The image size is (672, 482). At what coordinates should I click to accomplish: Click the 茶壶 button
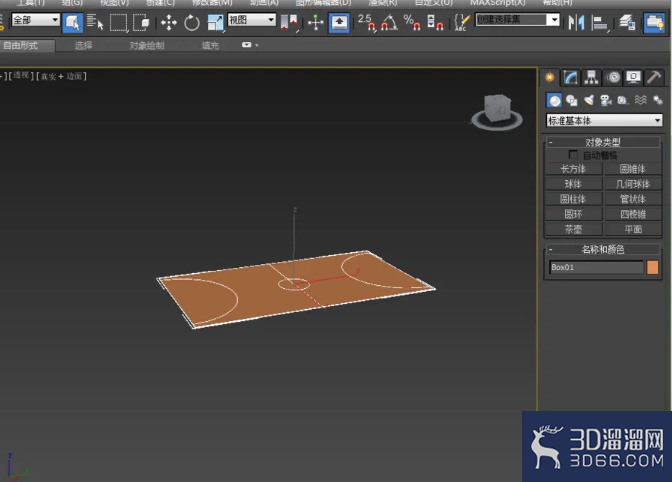(573, 229)
